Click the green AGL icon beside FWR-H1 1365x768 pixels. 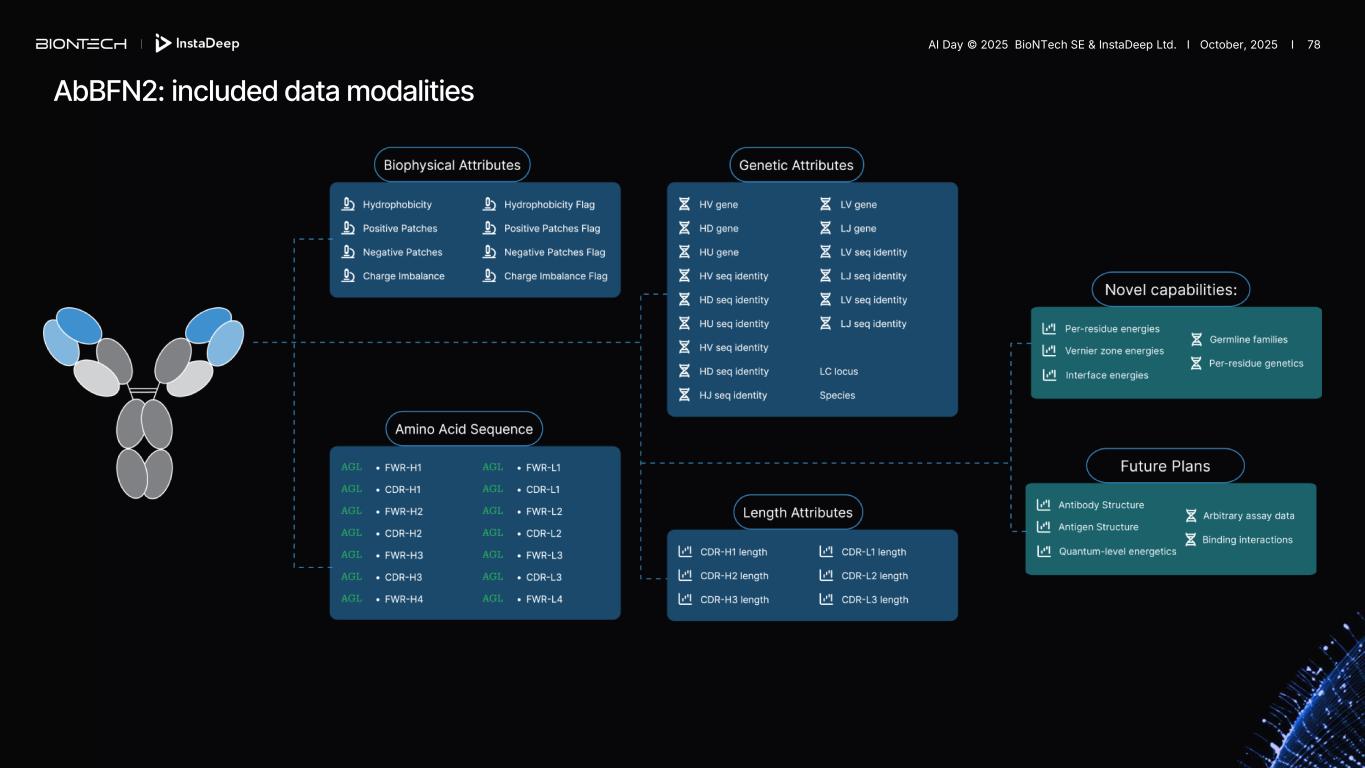coord(351,467)
